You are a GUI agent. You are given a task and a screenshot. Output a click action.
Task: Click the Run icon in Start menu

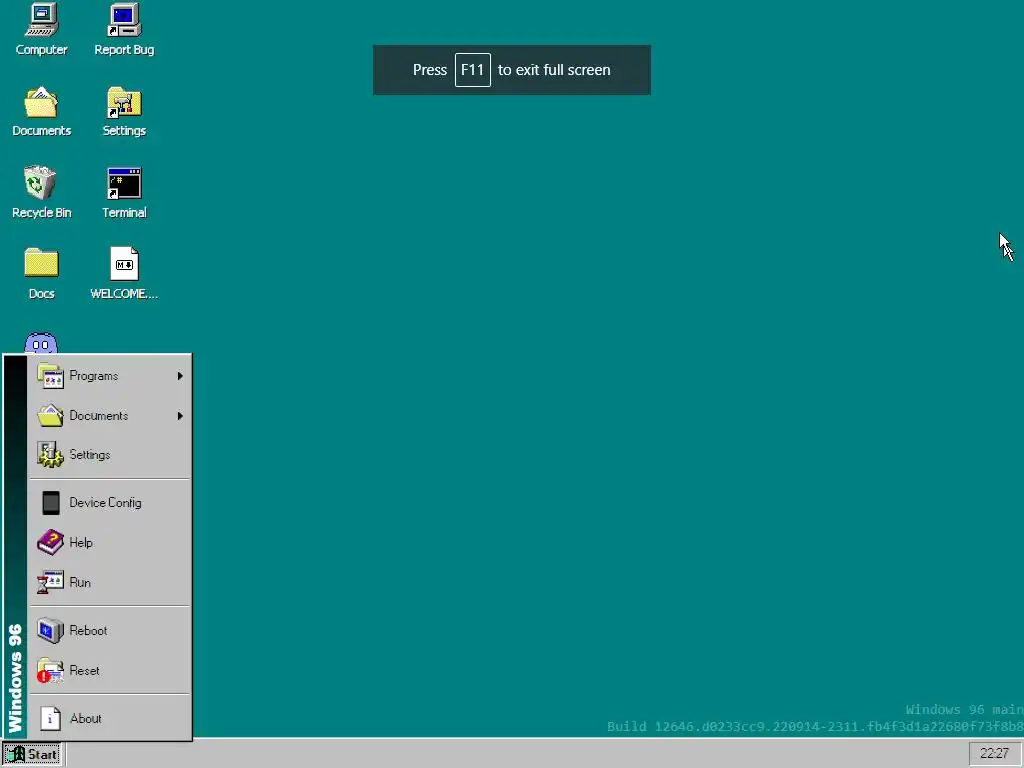pos(50,582)
